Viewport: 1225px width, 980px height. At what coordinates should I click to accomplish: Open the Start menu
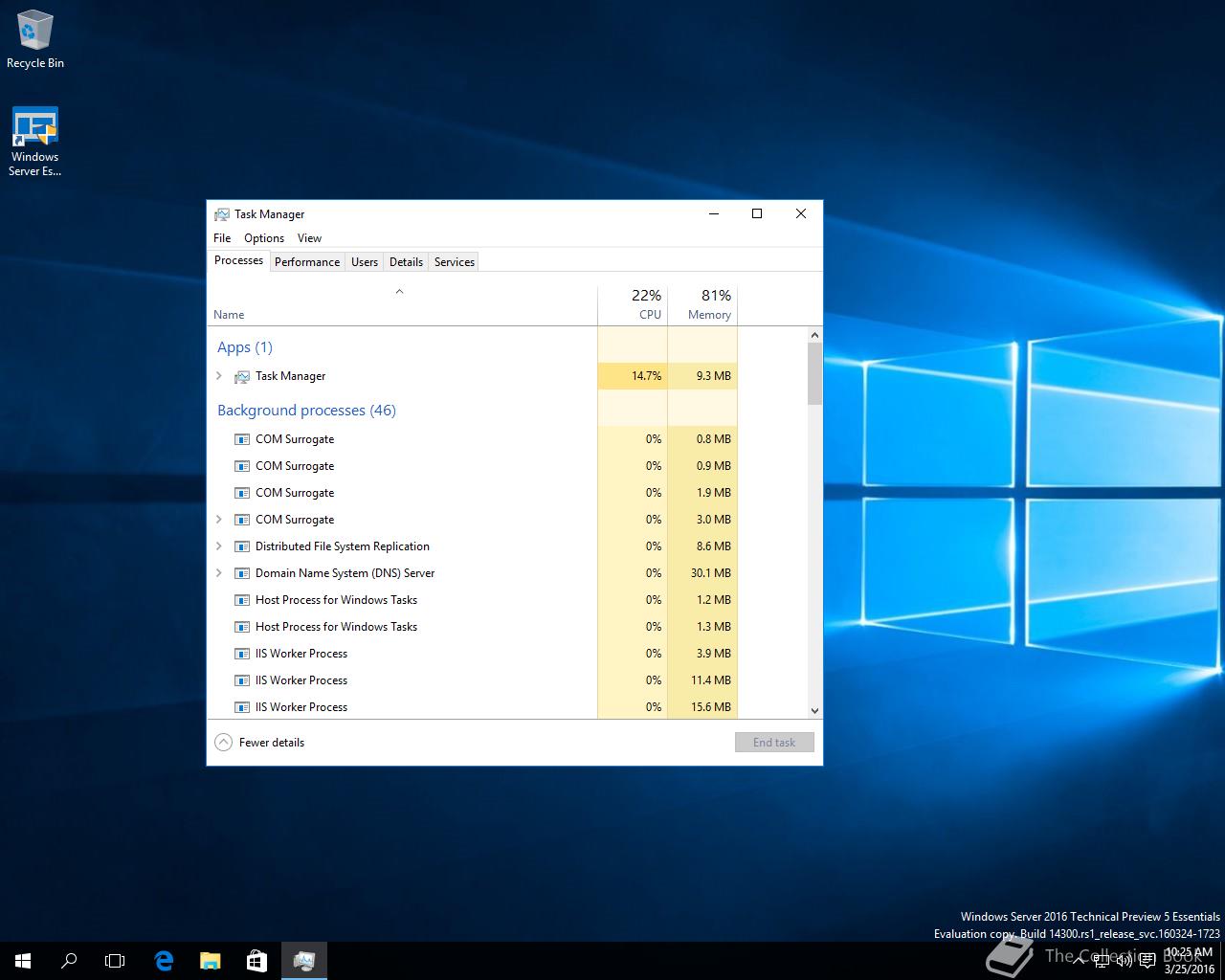point(23,961)
